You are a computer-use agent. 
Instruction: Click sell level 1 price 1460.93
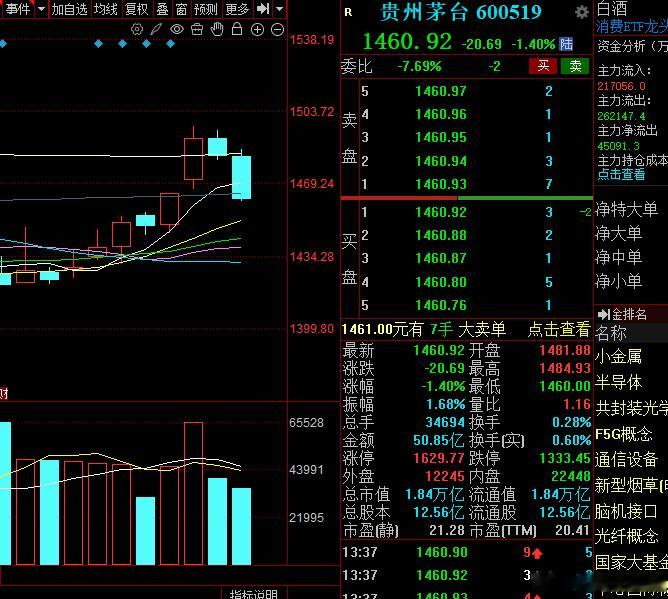coord(441,184)
